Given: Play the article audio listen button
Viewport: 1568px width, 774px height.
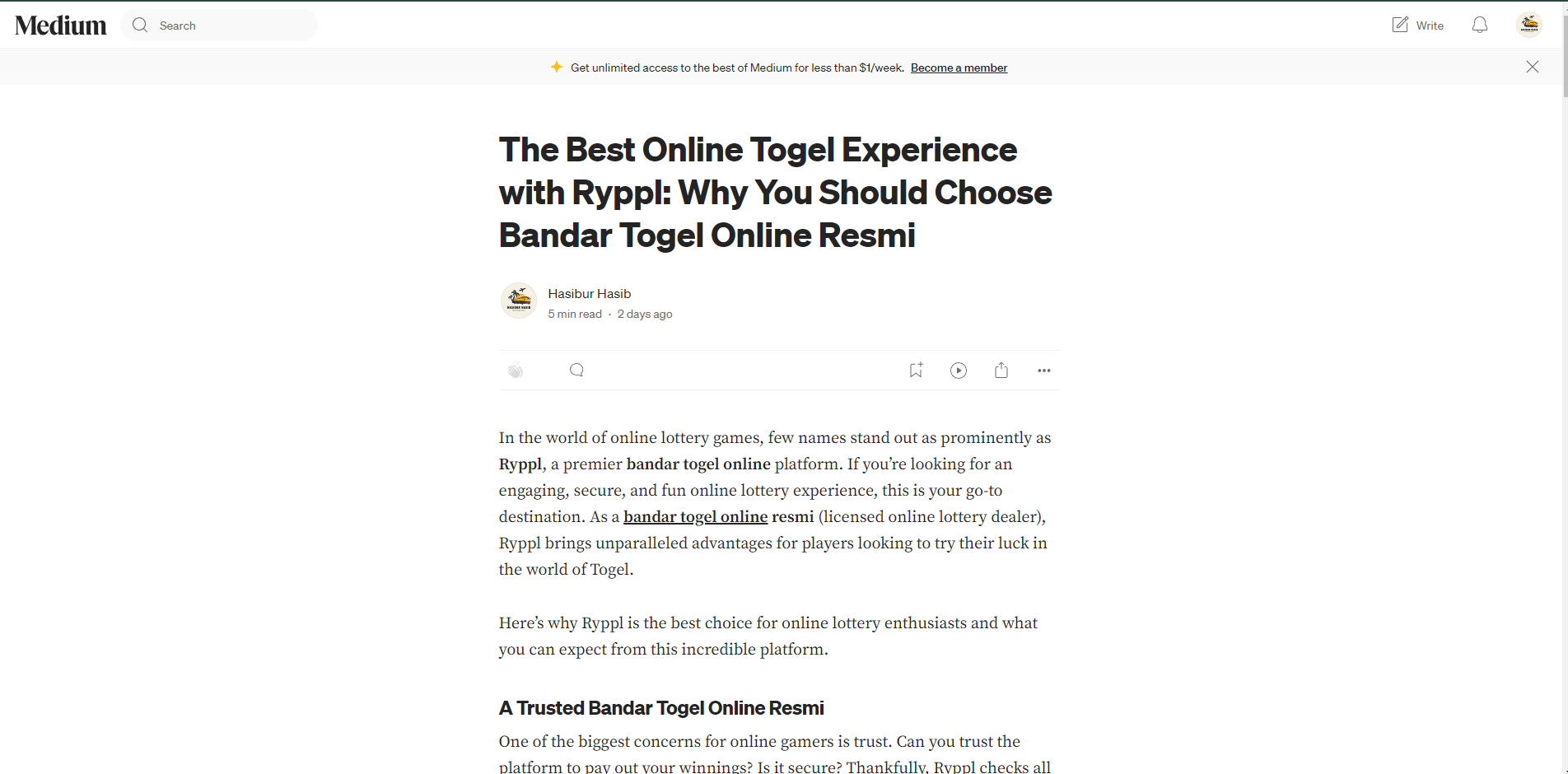Looking at the screenshot, I should 959,371.
